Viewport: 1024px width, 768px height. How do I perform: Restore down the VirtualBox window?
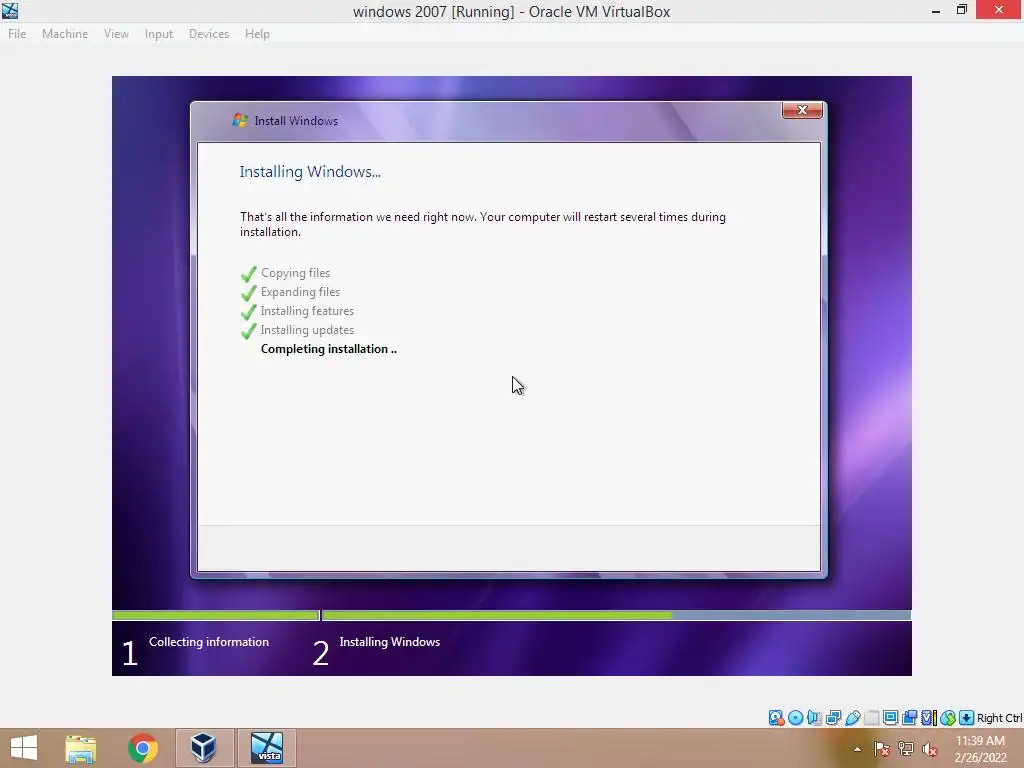pos(962,10)
